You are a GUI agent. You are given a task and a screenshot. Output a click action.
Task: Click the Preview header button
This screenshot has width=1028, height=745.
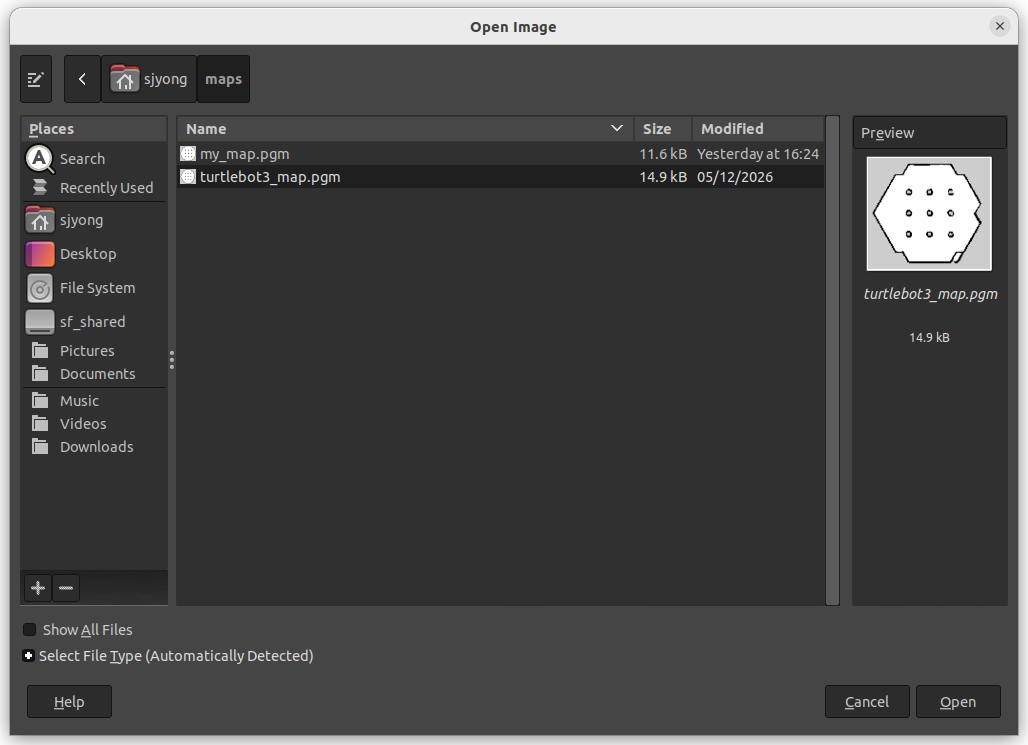929,133
